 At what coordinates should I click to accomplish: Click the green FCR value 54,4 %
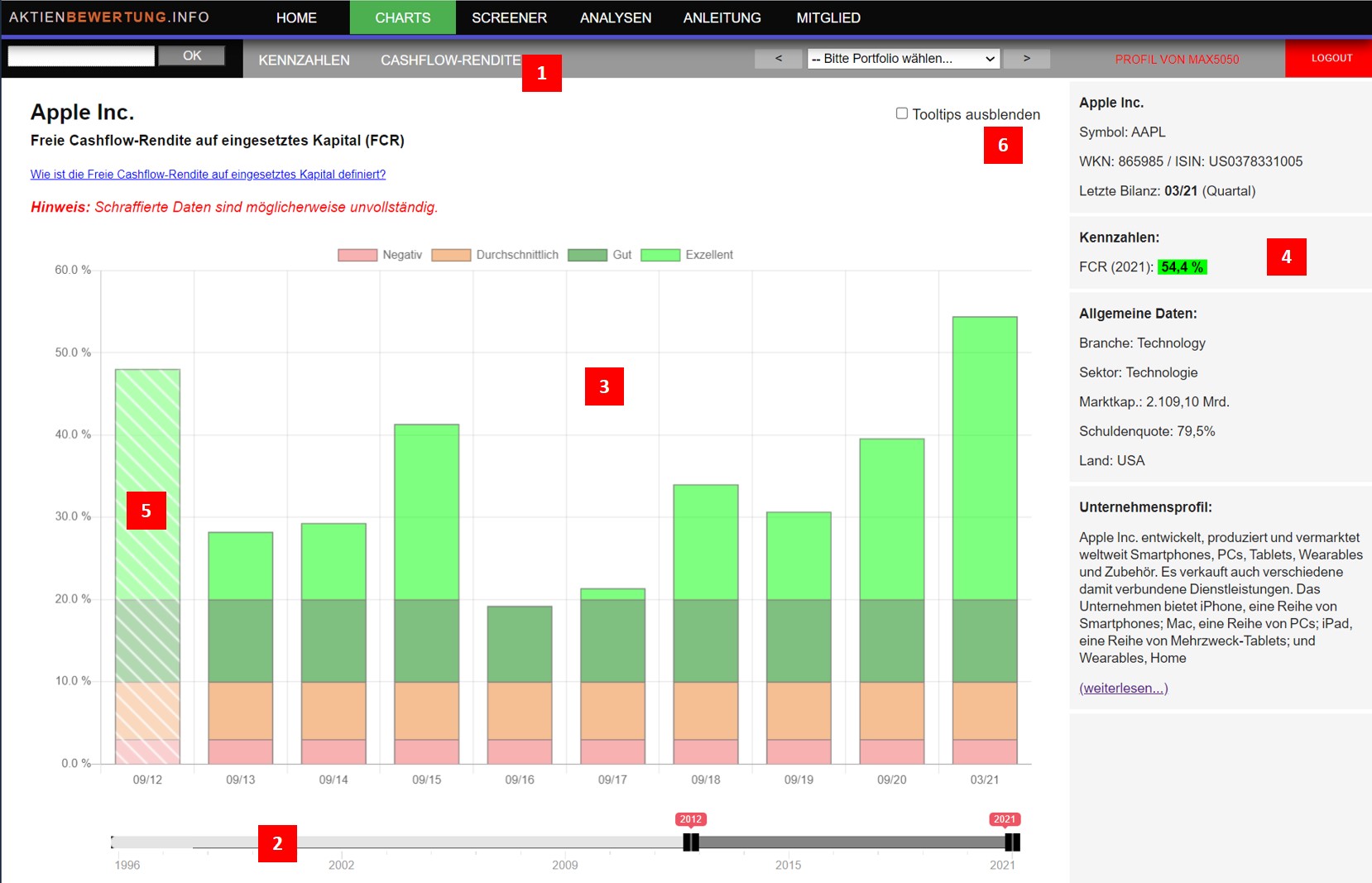(x=1182, y=266)
